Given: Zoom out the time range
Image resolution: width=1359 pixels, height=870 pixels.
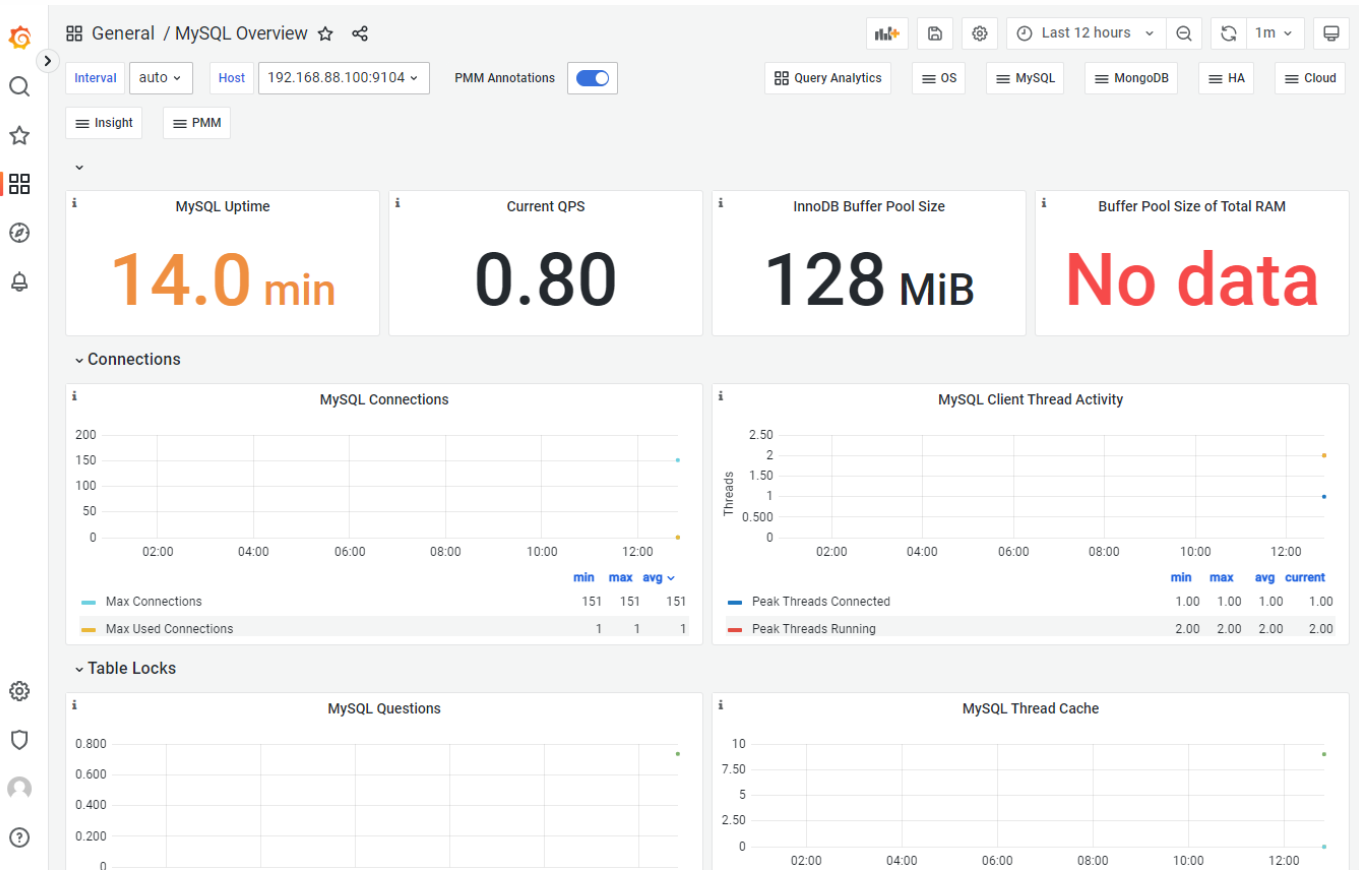Looking at the screenshot, I should [1184, 33].
